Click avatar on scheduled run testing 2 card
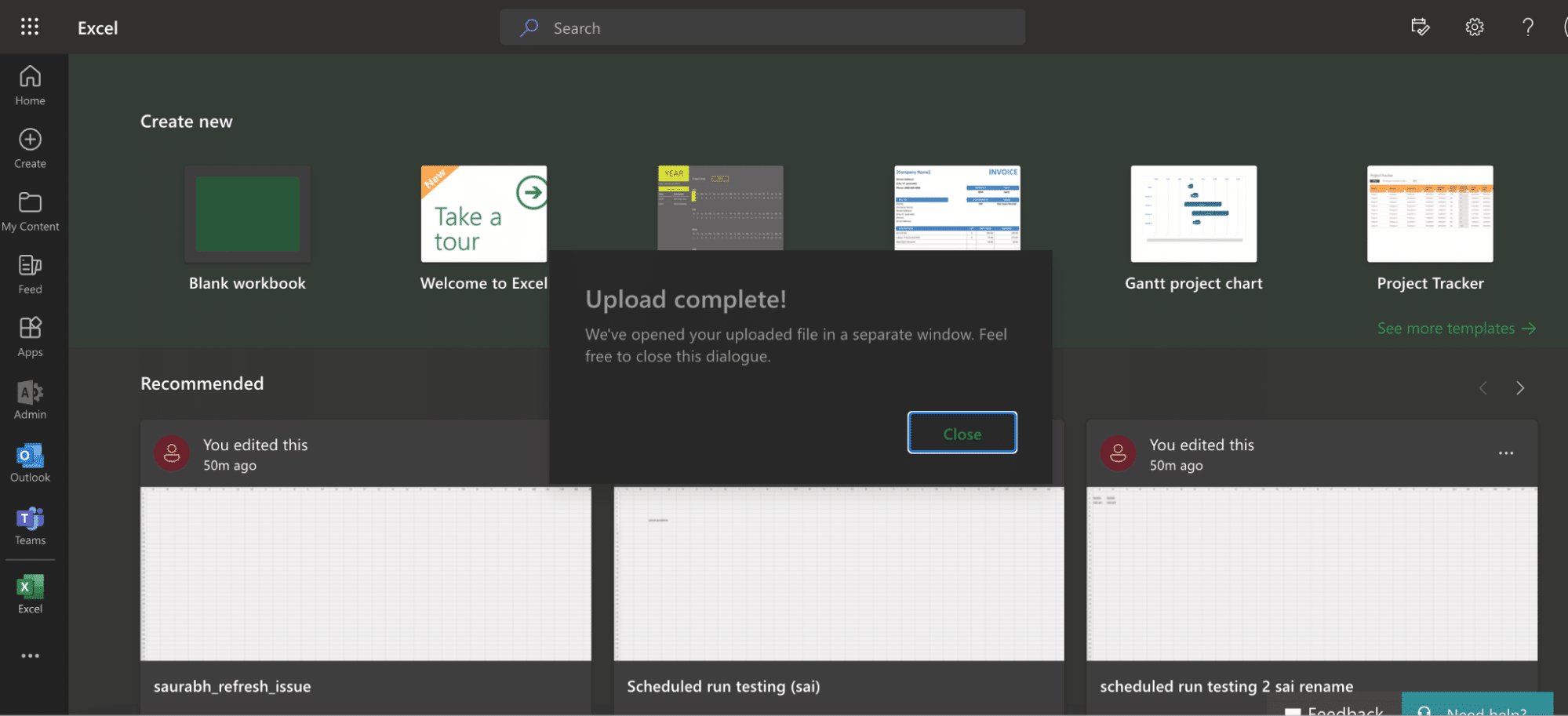This screenshot has height=716, width=1568. tap(1118, 453)
